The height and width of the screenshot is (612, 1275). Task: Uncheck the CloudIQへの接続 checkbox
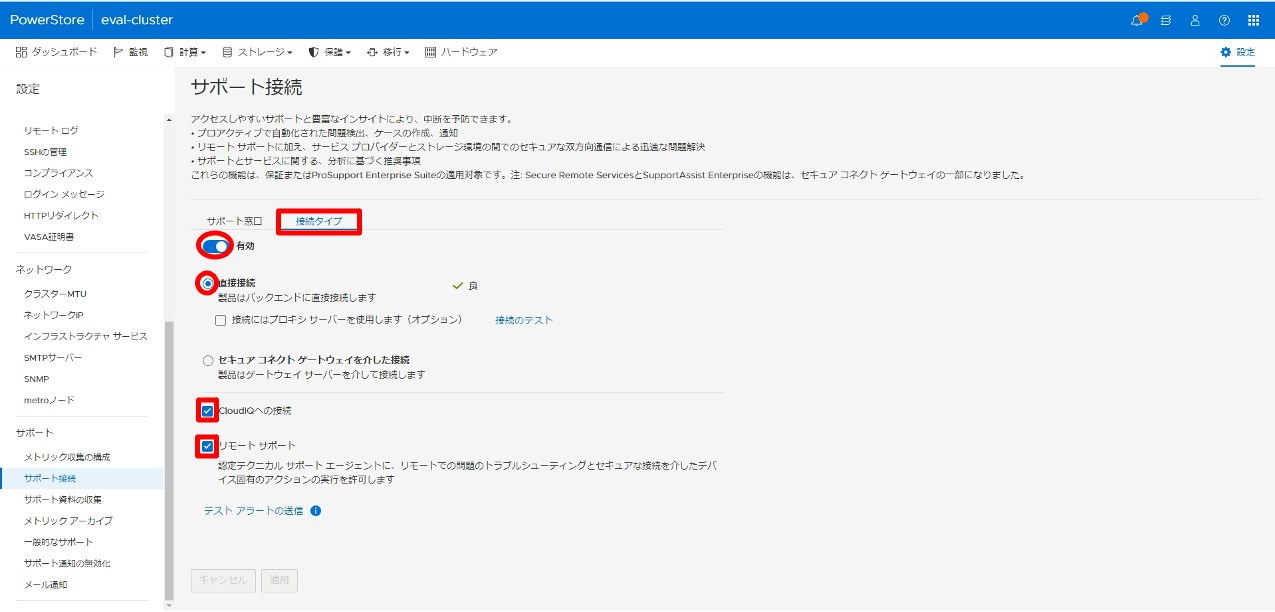(208, 410)
